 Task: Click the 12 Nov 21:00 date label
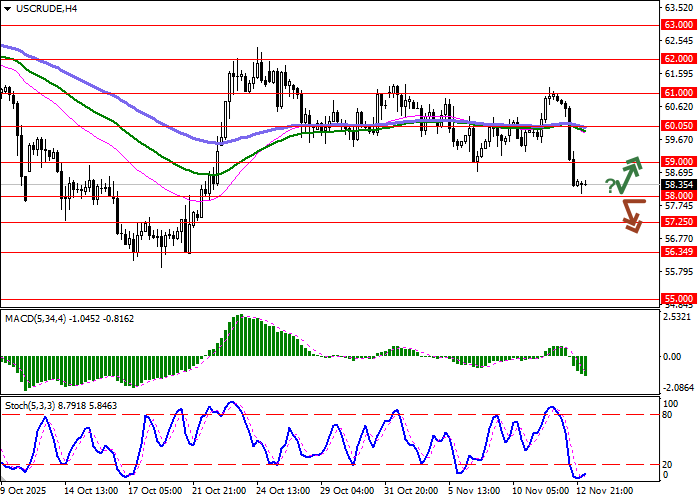605,491
